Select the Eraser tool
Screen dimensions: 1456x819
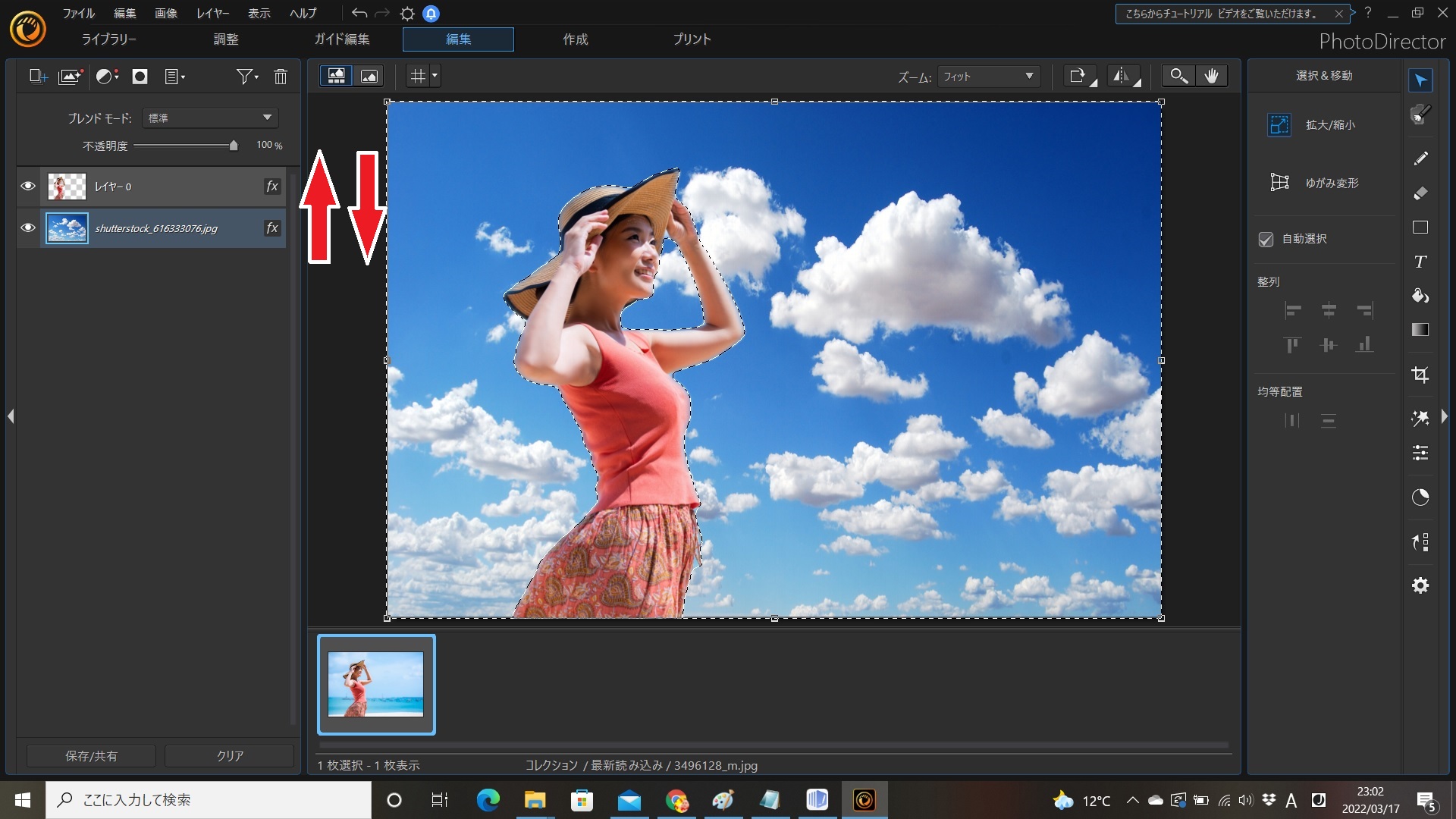(1420, 193)
